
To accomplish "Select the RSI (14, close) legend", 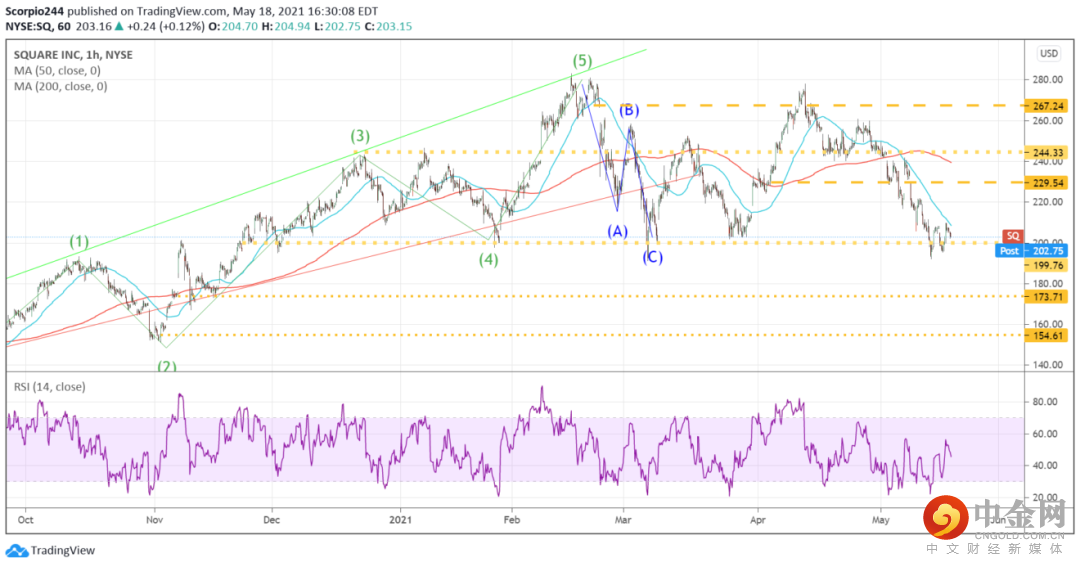I will tap(50, 386).
